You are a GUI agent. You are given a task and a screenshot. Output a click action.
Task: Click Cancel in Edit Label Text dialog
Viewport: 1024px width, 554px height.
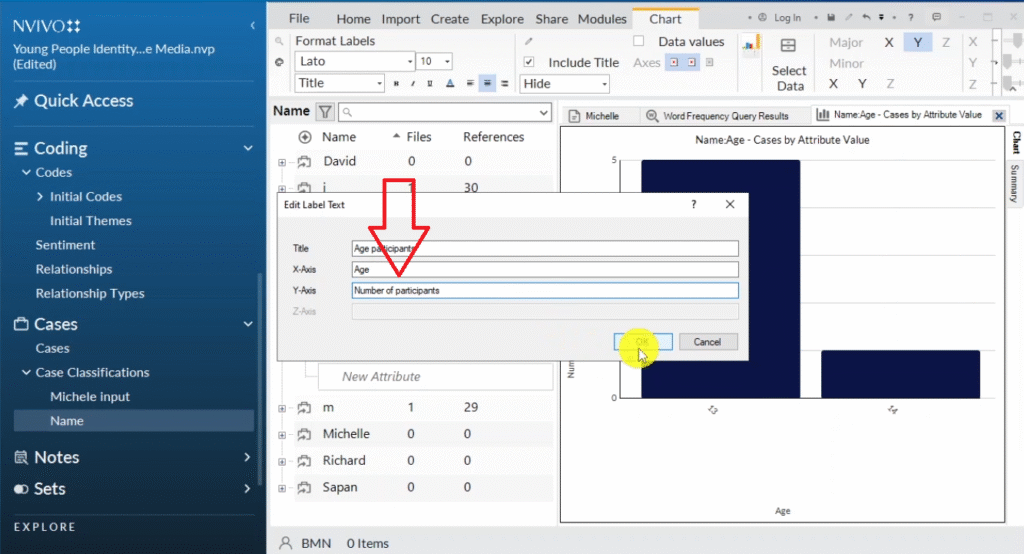707,342
